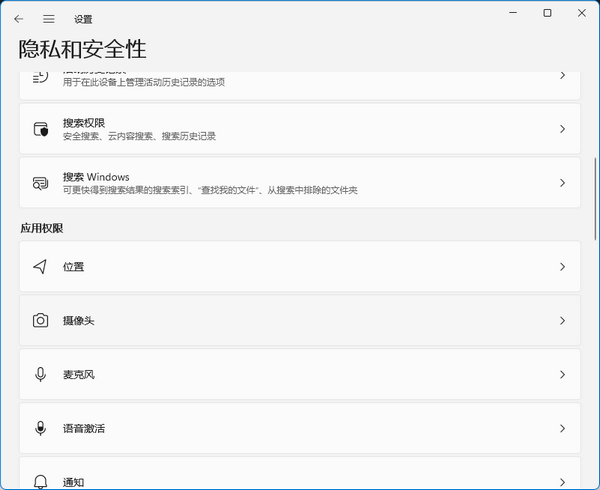Click the 搜索 Windows magnifier icon
The height and width of the screenshot is (490, 600).
(40, 183)
